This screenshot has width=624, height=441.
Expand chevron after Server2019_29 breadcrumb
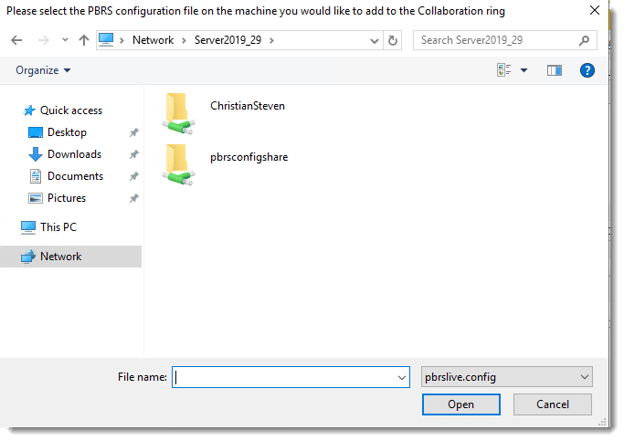tap(271, 40)
